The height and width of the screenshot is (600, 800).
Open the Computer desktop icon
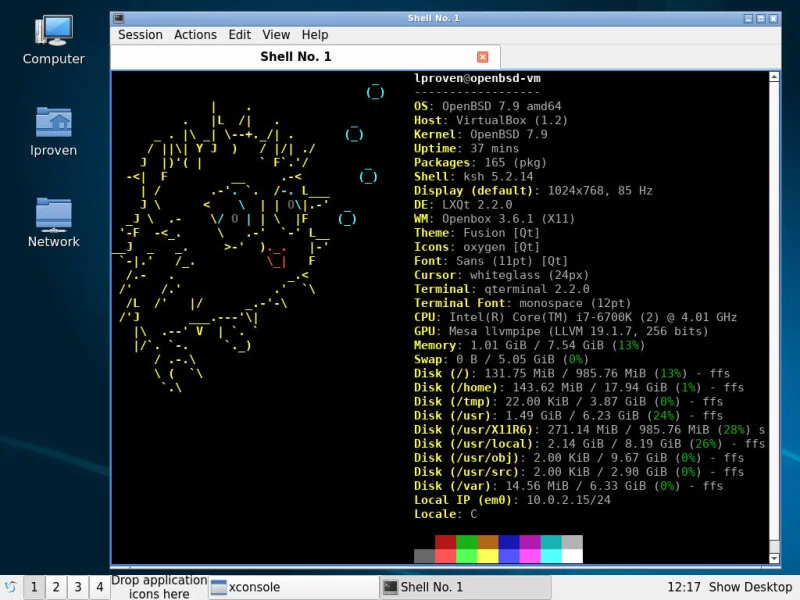(x=54, y=40)
